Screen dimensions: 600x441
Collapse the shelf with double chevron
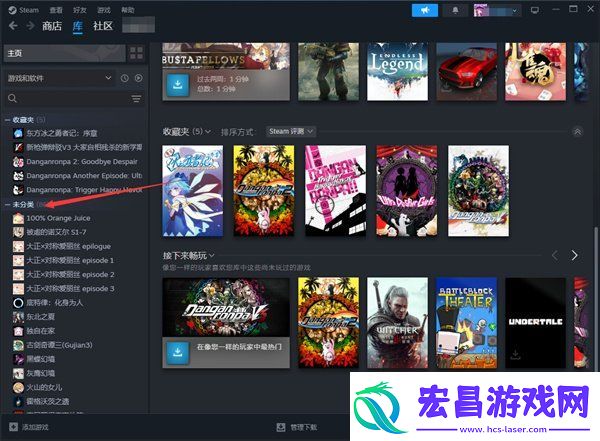click(x=577, y=132)
